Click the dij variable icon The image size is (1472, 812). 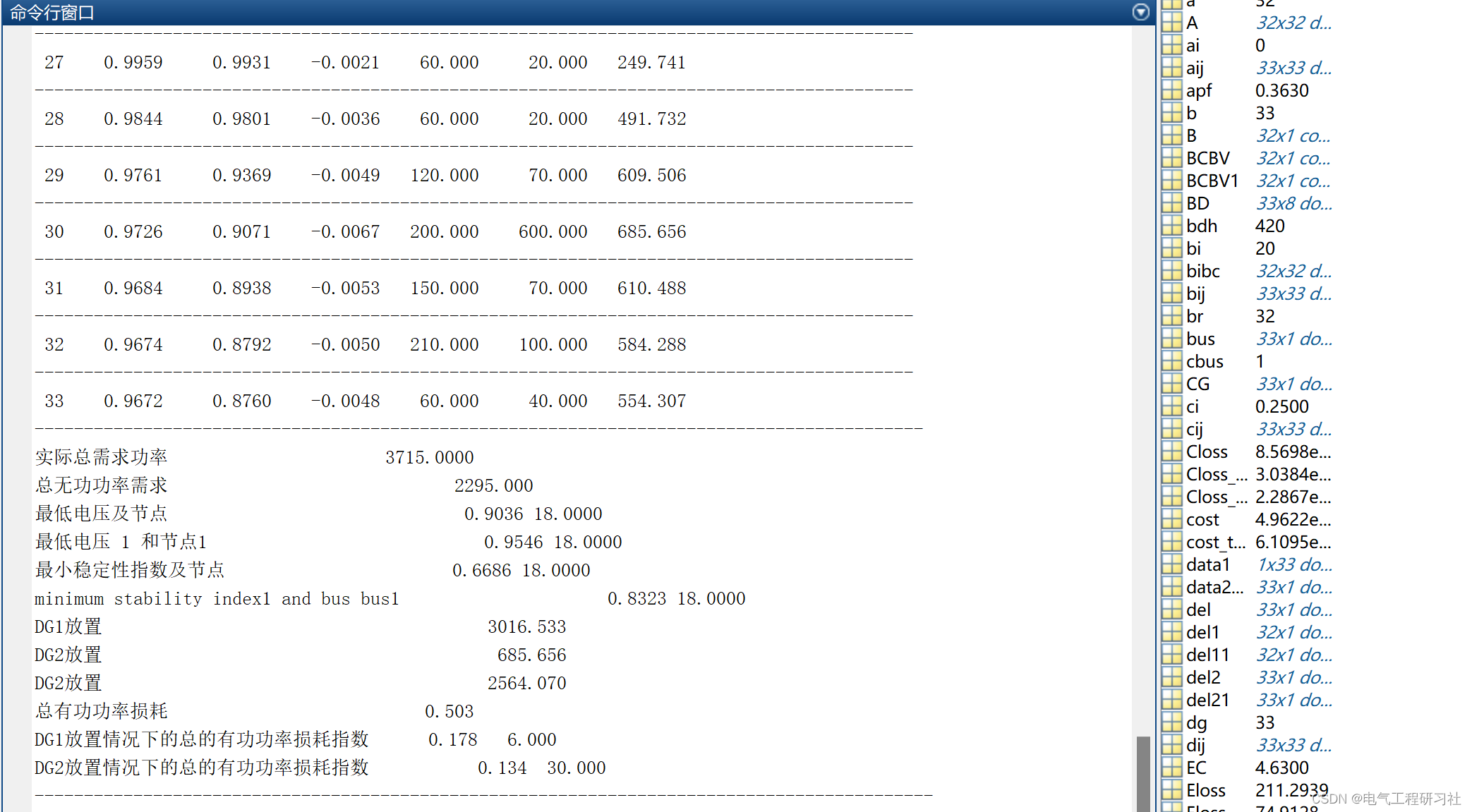(1172, 745)
